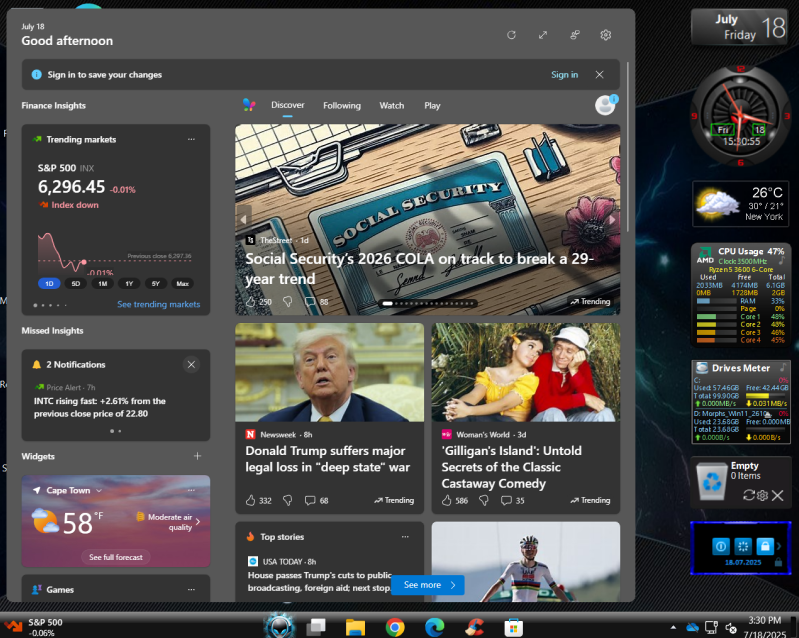Image resolution: width=799 pixels, height=638 pixels.
Task: Switch to the Following tab
Action: 342,105
